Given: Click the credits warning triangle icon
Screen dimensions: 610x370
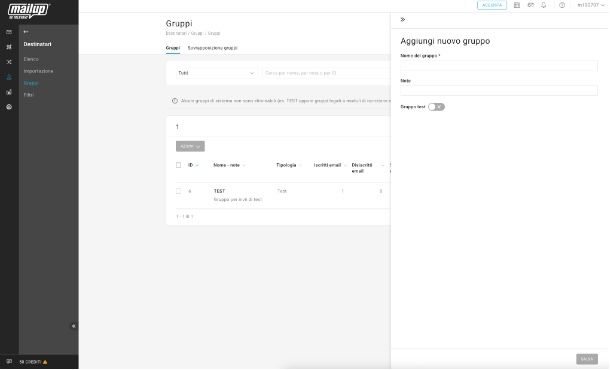Looking at the screenshot, I should tap(45, 362).
